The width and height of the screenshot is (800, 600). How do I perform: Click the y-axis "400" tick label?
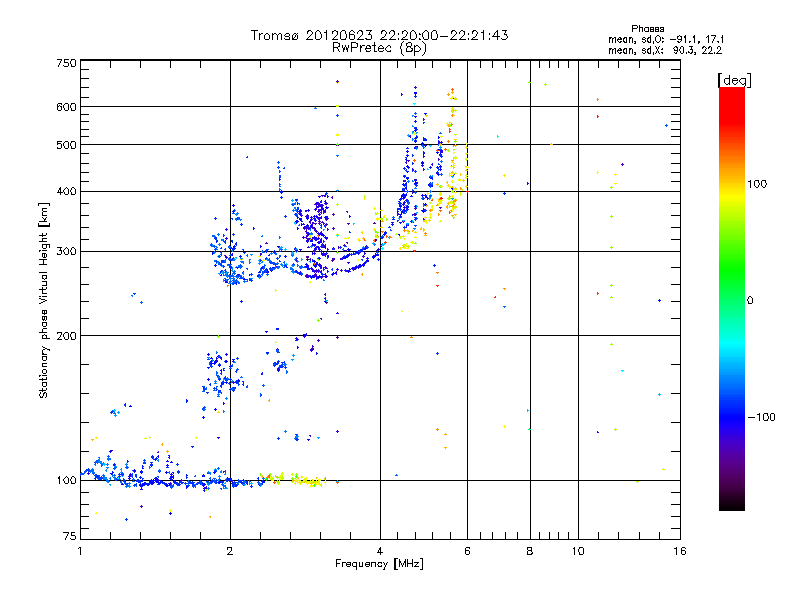tap(66, 192)
